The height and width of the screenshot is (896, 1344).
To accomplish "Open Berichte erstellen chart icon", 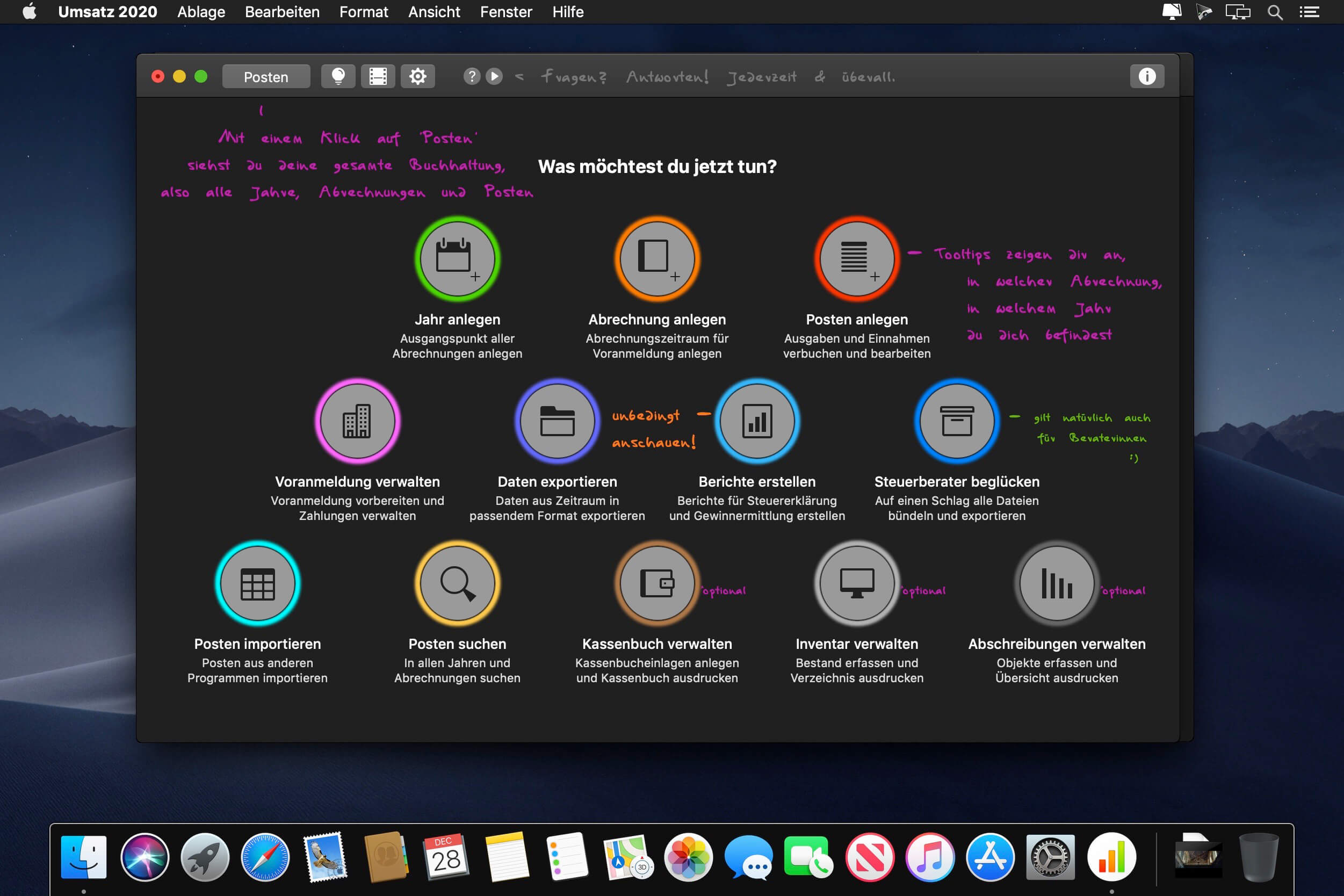I will (757, 421).
